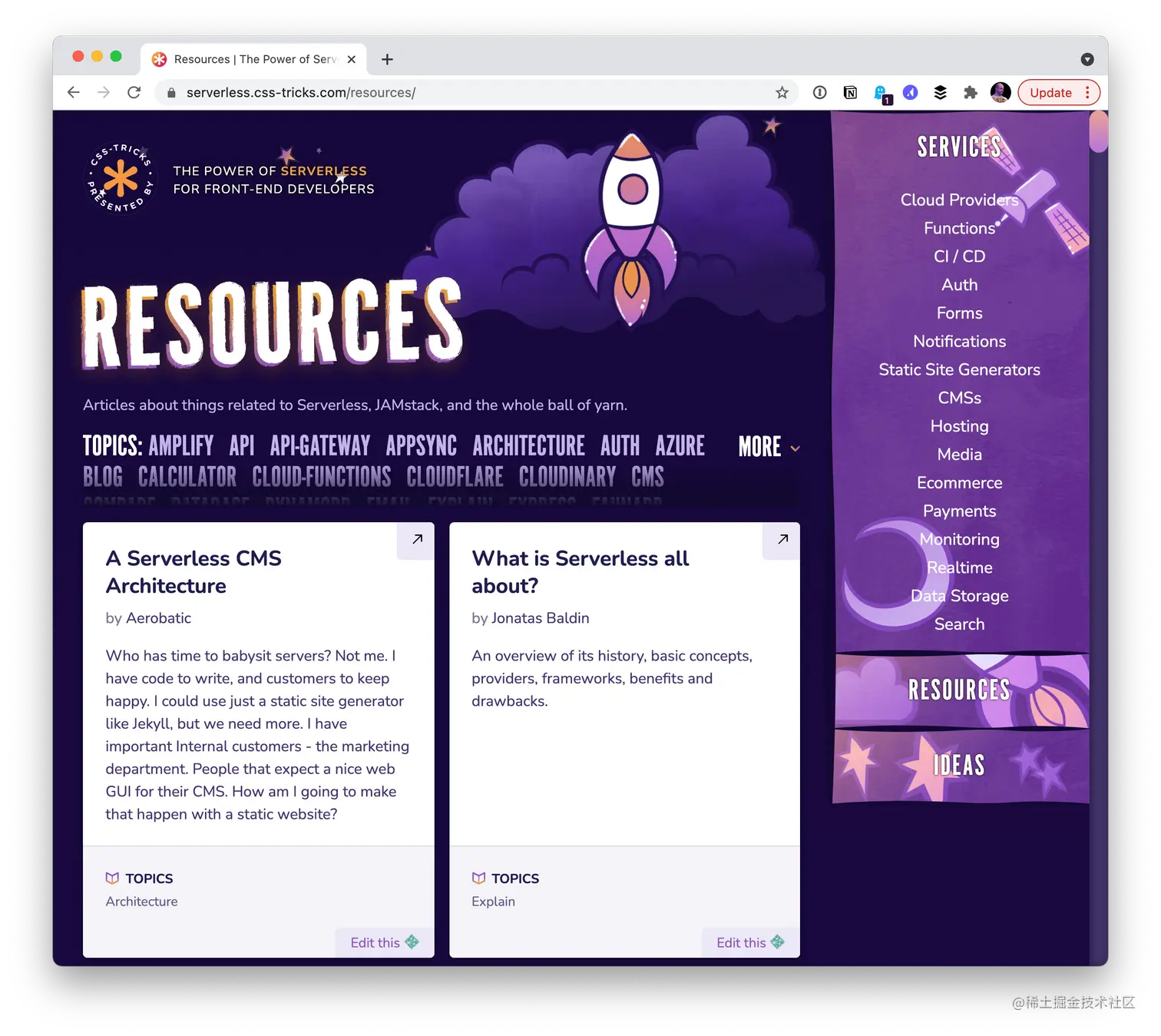Click Edit this on Serverless CMS Architecture card
1161x1036 pixels.
click(385, 942)
